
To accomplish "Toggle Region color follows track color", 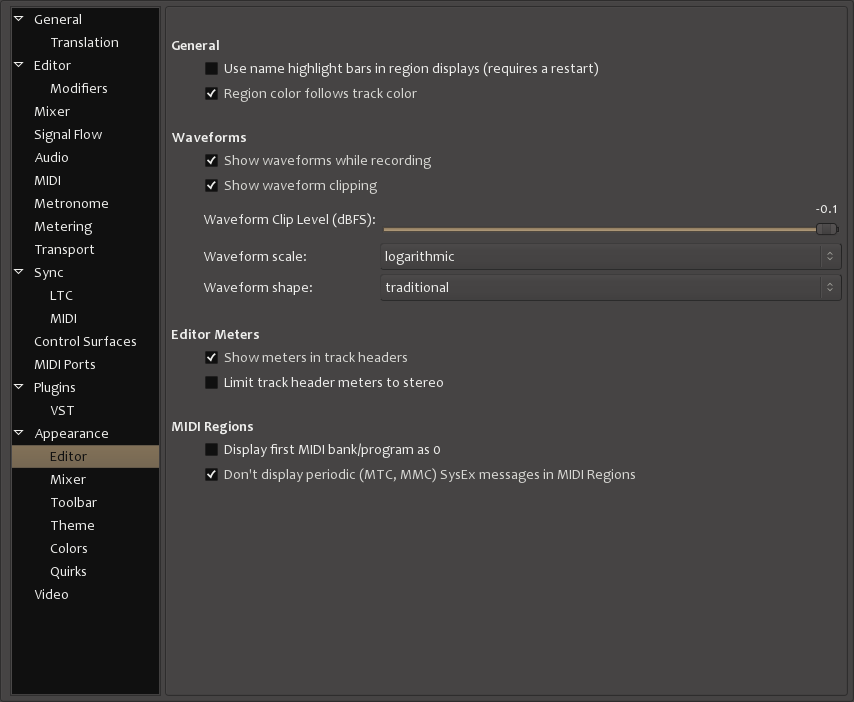I will click(211, 94).
